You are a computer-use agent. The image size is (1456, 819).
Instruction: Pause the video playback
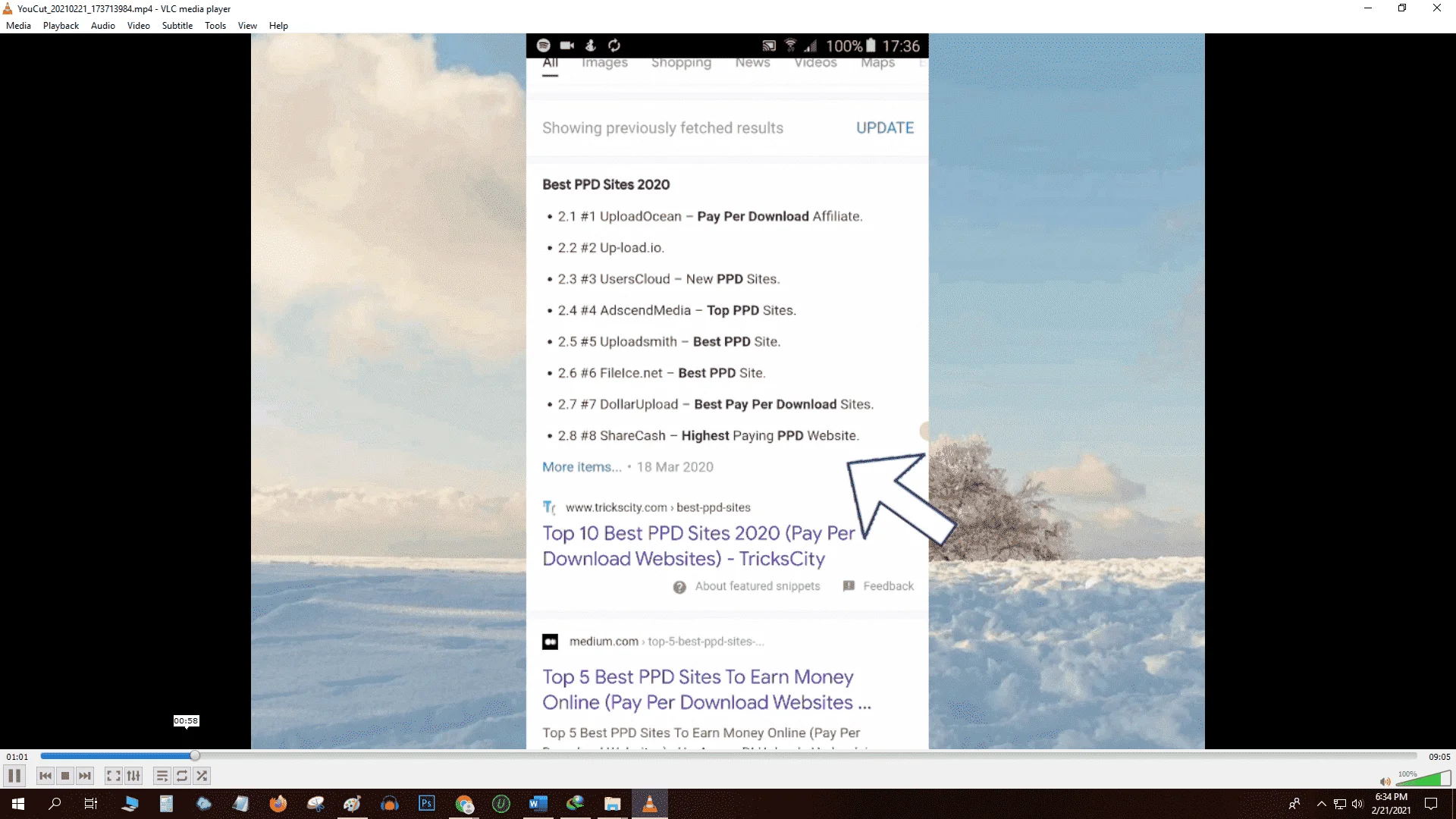(x=14, y=776)
